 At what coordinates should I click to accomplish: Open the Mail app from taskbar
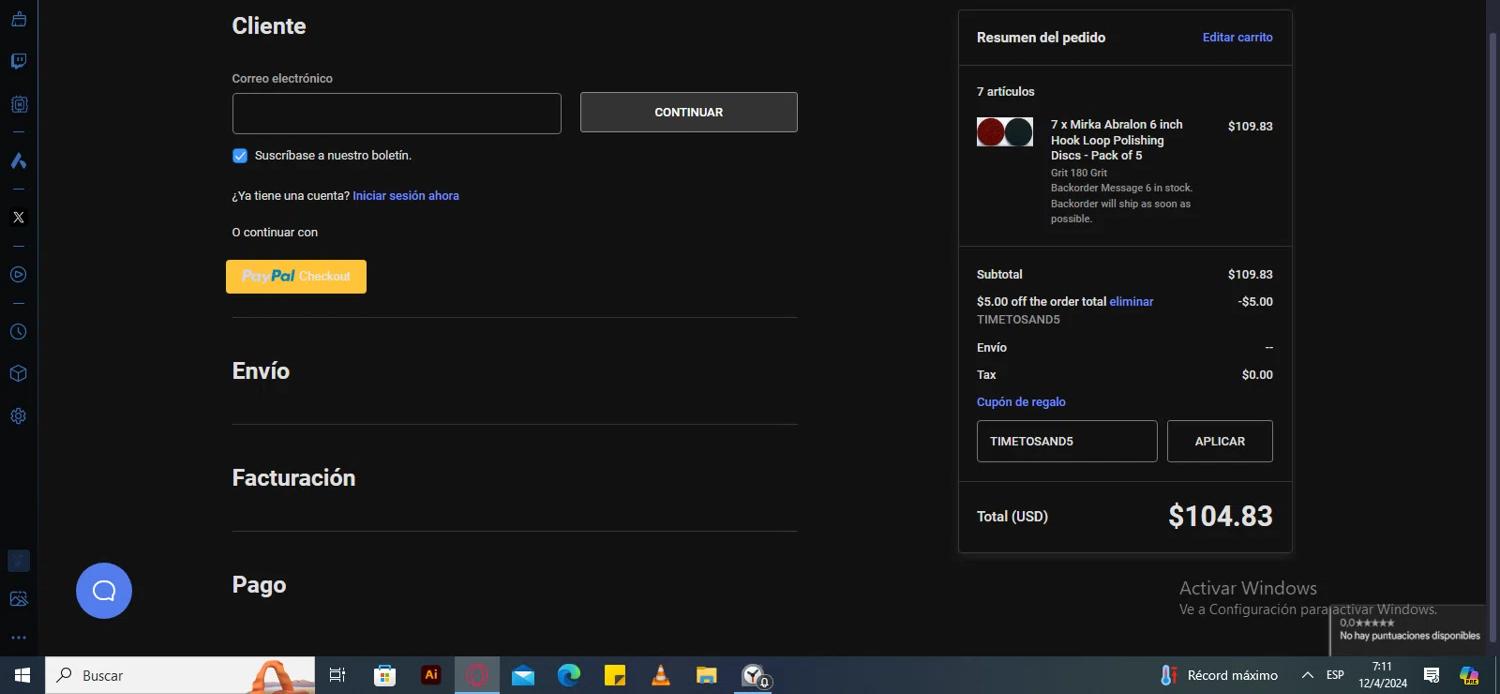point(523,676)
